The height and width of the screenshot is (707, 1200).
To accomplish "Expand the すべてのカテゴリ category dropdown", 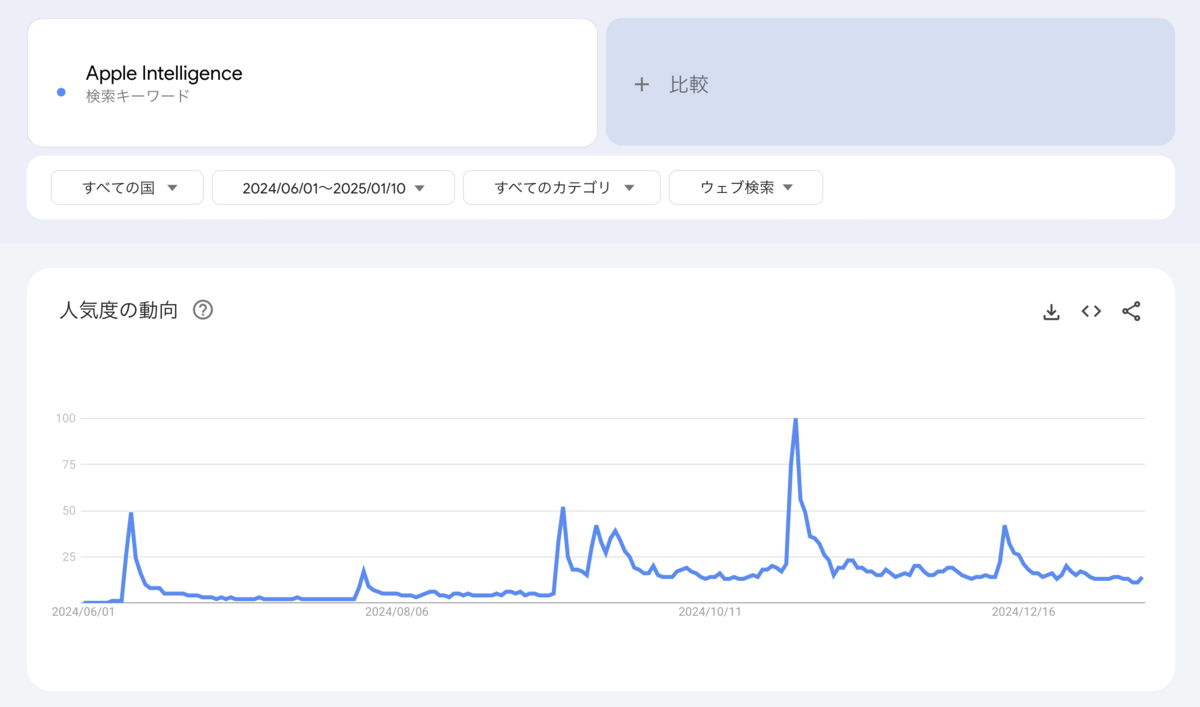I will click(561, 188).
